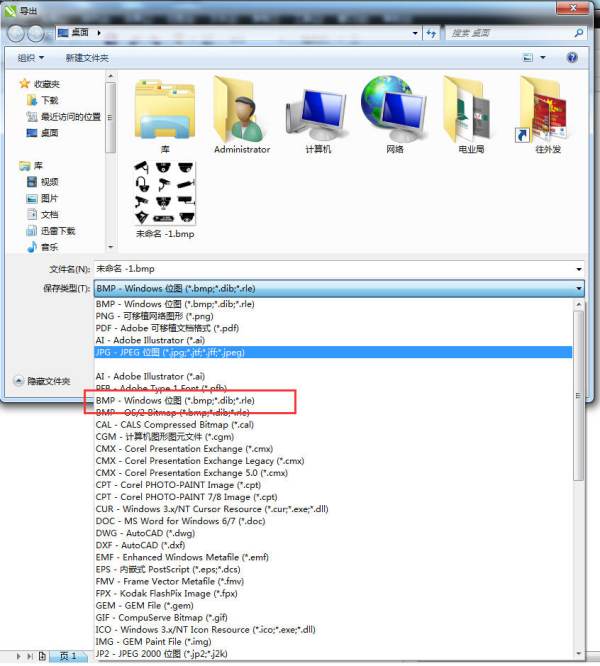This screenshot has width=600, height=666.
Task: Click the search 桌面 input field
Action: pyautogui.click(x=510, y=33)
